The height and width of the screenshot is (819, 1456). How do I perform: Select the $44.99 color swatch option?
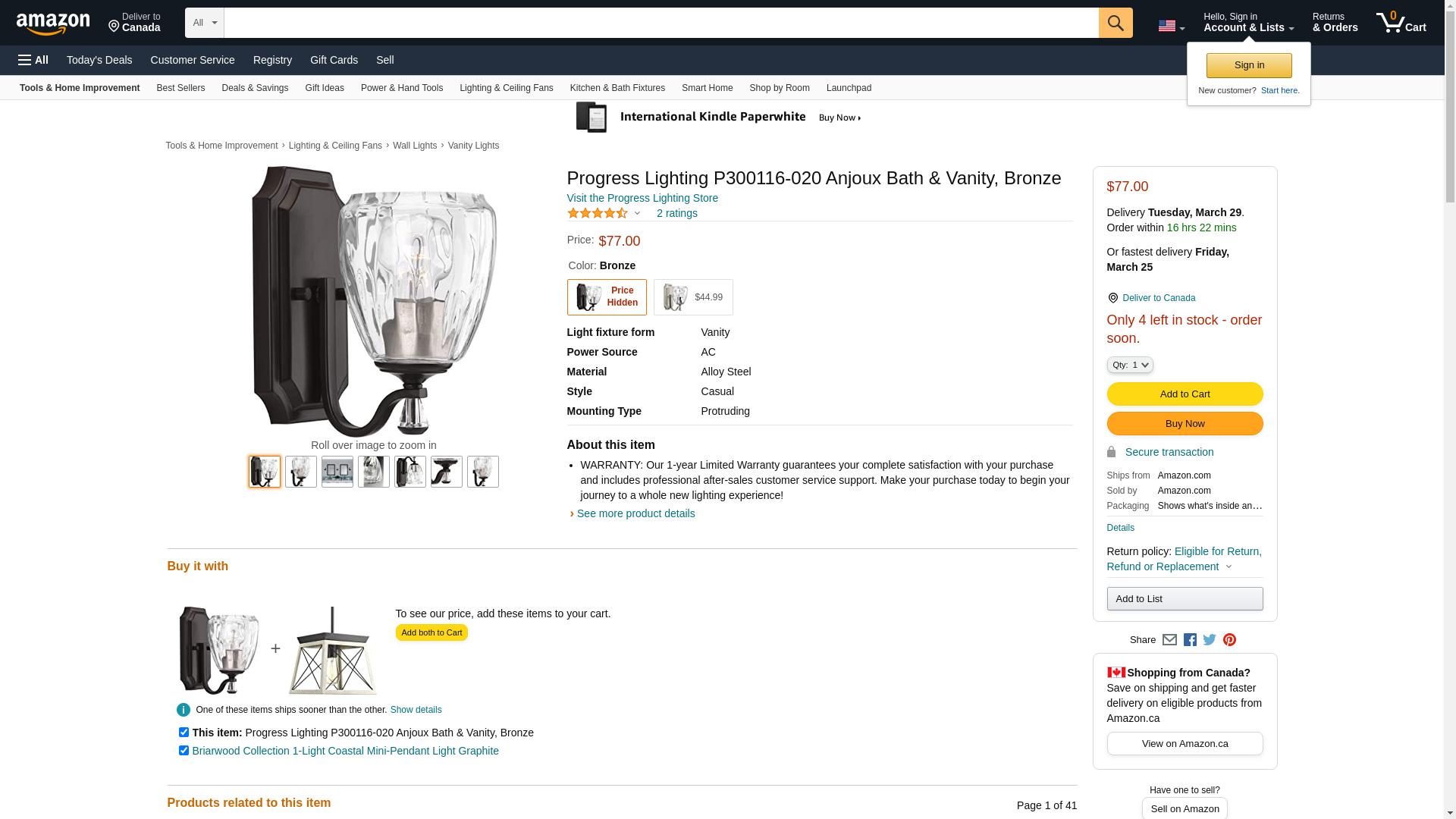(692, 297)
